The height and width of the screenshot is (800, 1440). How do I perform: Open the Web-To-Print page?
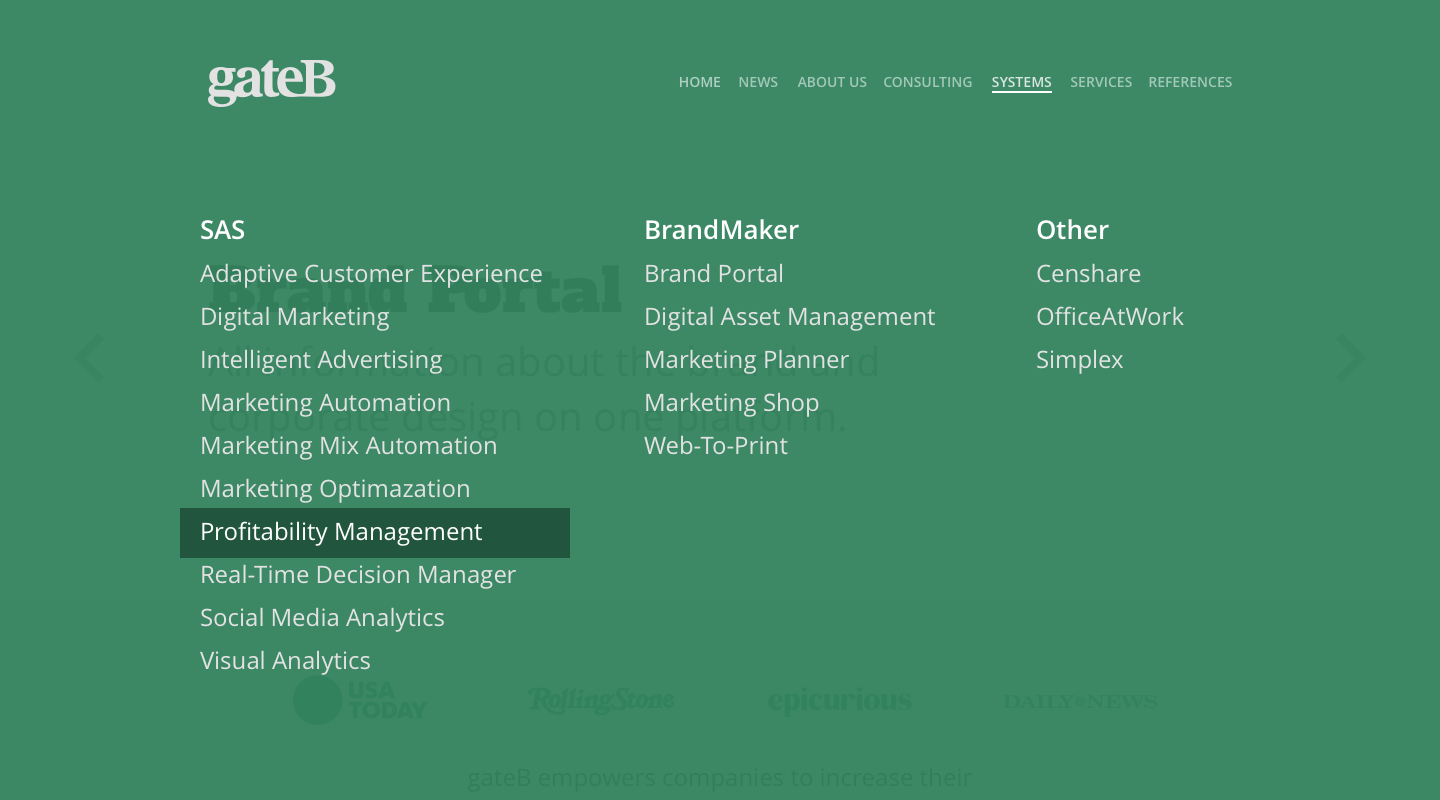click(x=716, y=446)
